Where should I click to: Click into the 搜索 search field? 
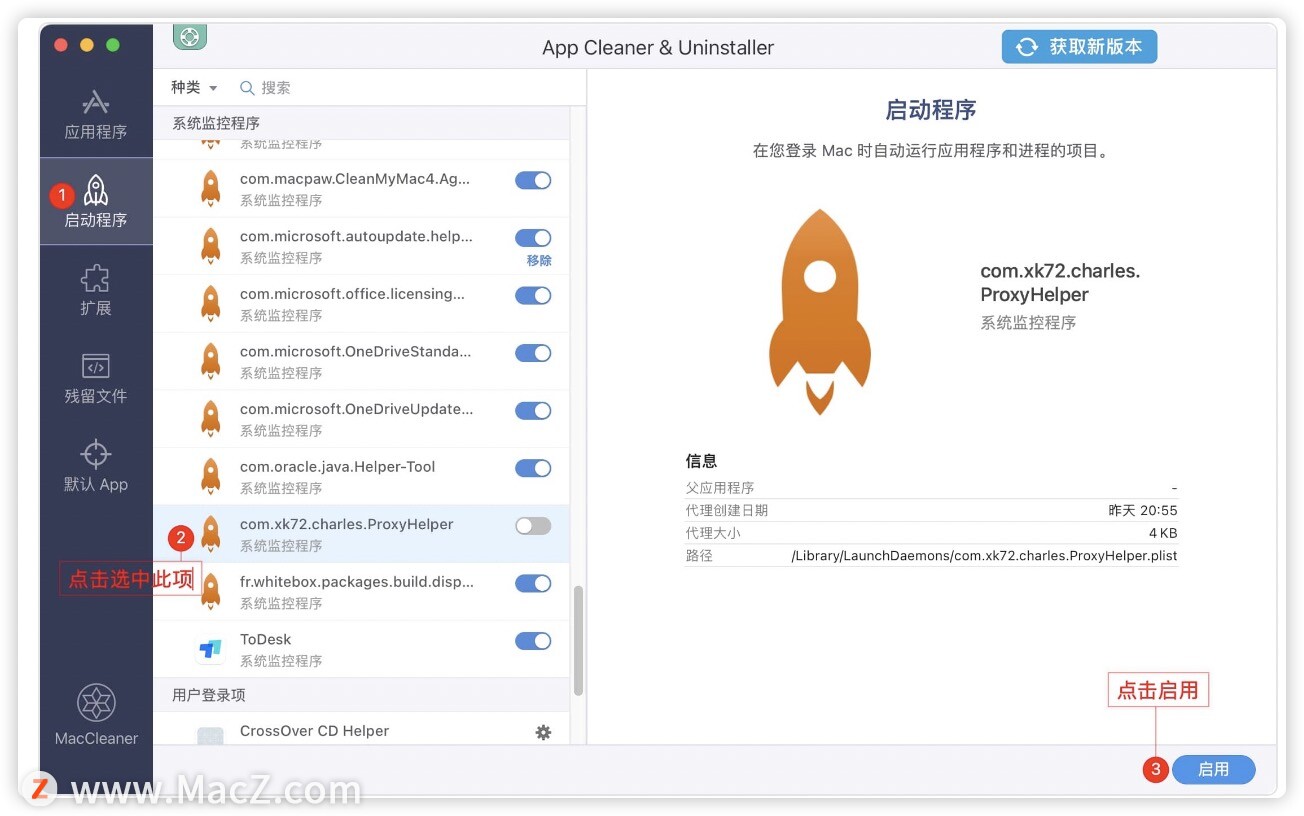(405, 88)
